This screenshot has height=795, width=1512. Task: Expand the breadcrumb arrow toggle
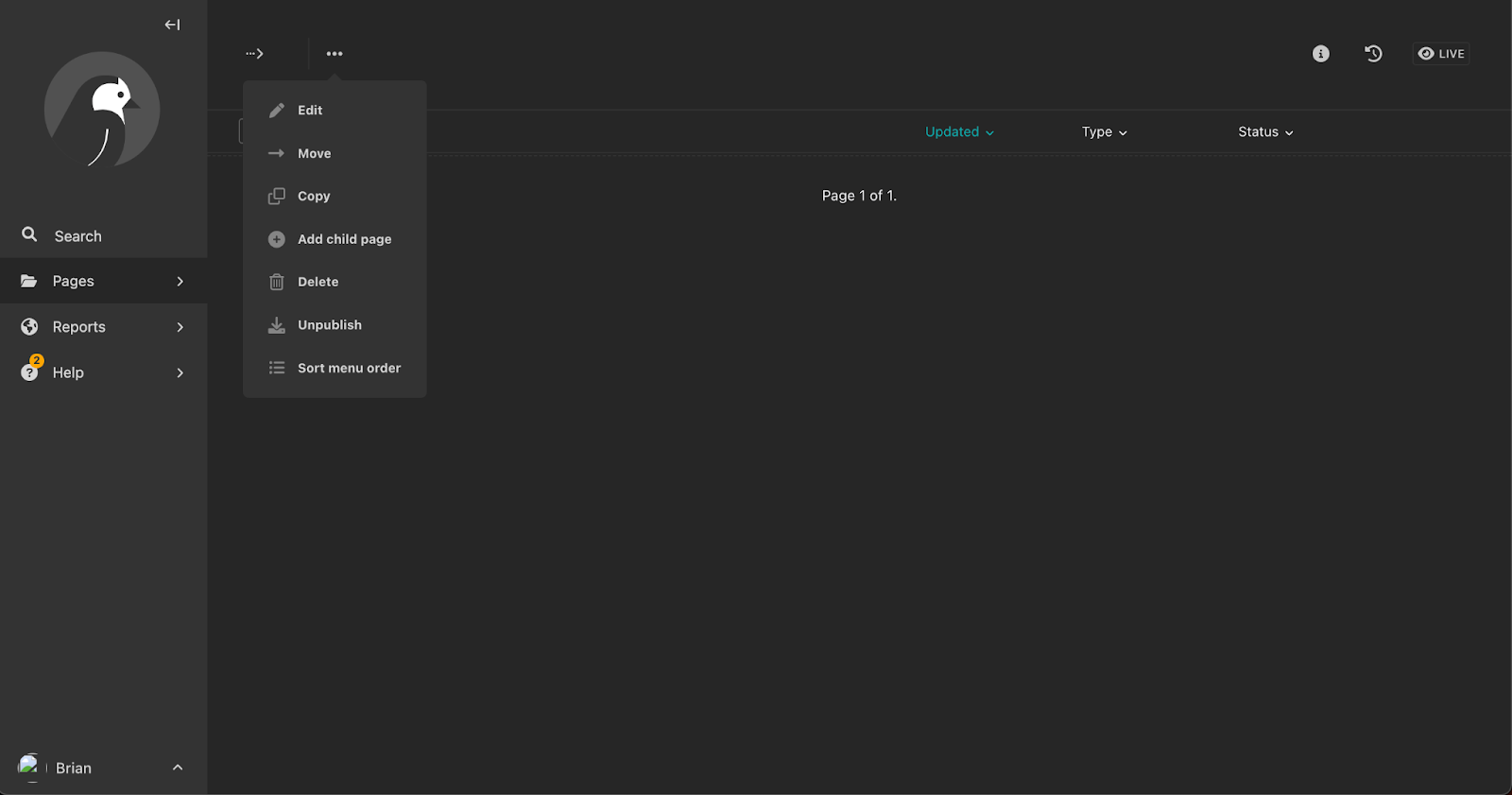[254, 54]
